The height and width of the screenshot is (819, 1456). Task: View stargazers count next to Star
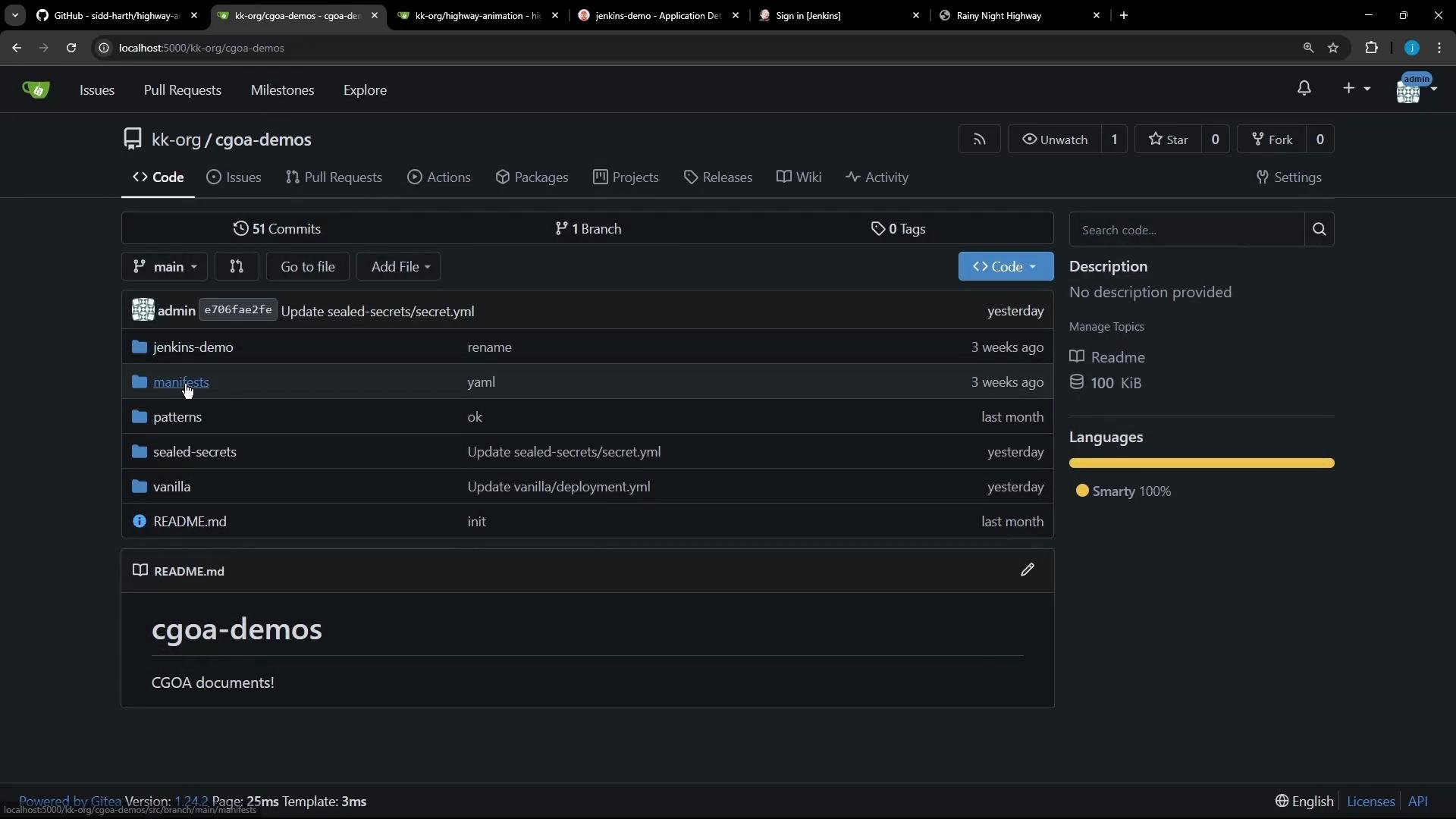(1215, 140)
